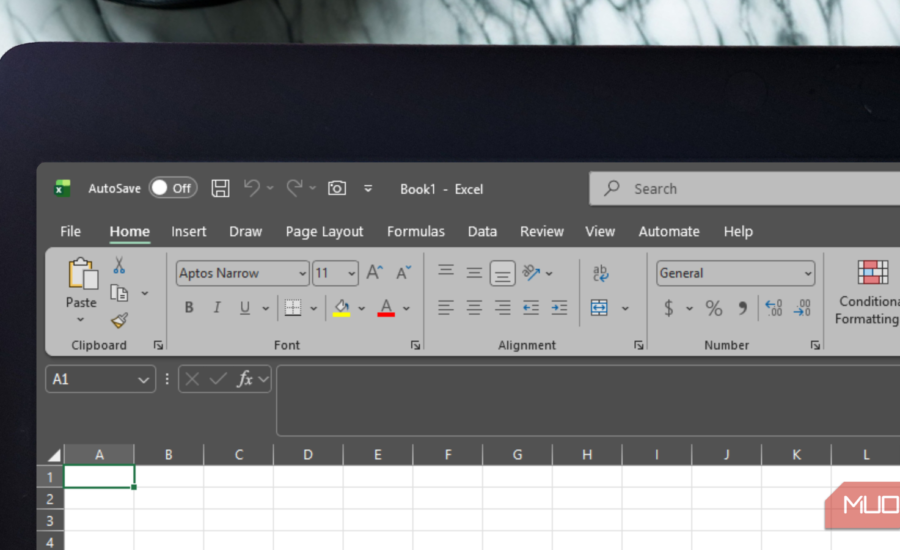Switch to the Insert tab

pos(188,231)
